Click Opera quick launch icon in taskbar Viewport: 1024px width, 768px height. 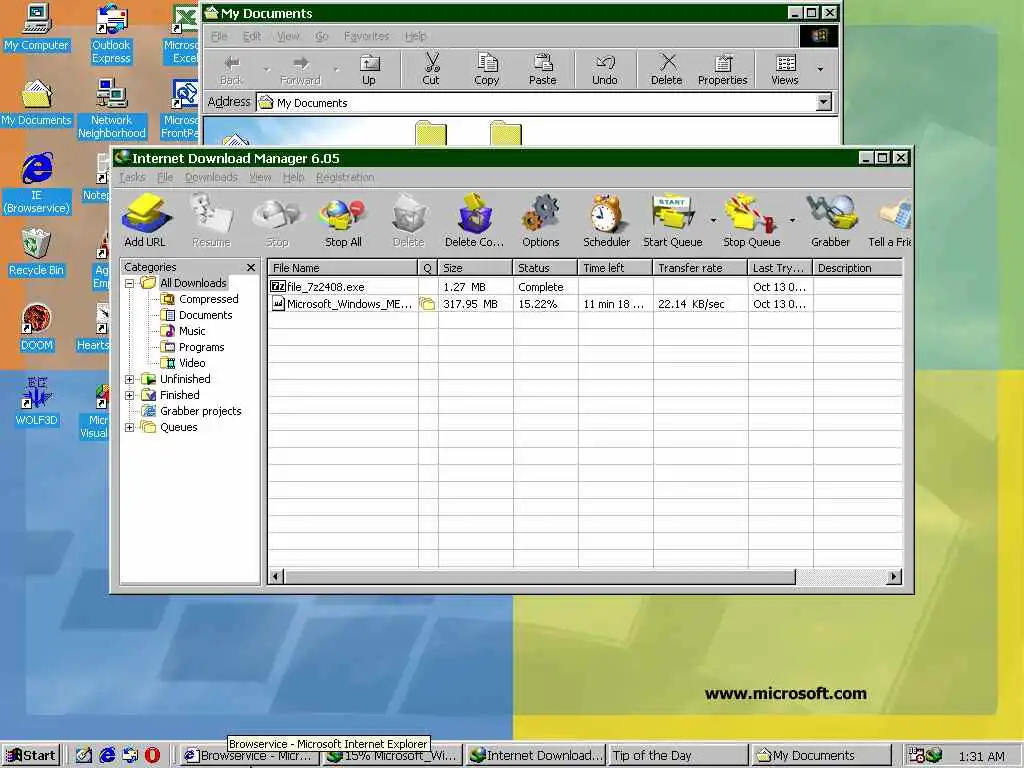(152, 755)
